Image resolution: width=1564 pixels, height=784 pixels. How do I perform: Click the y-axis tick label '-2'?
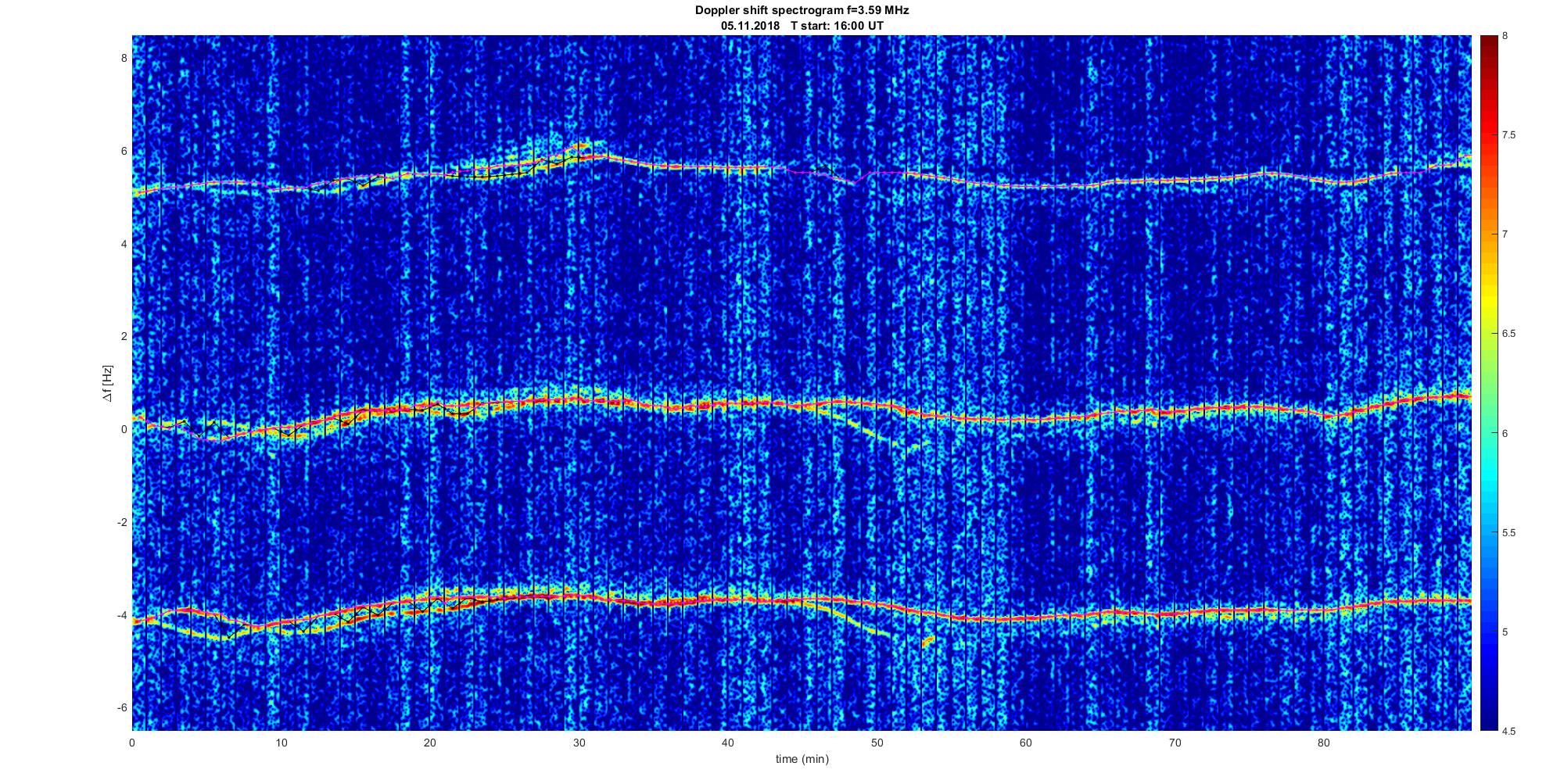[121, 522]
